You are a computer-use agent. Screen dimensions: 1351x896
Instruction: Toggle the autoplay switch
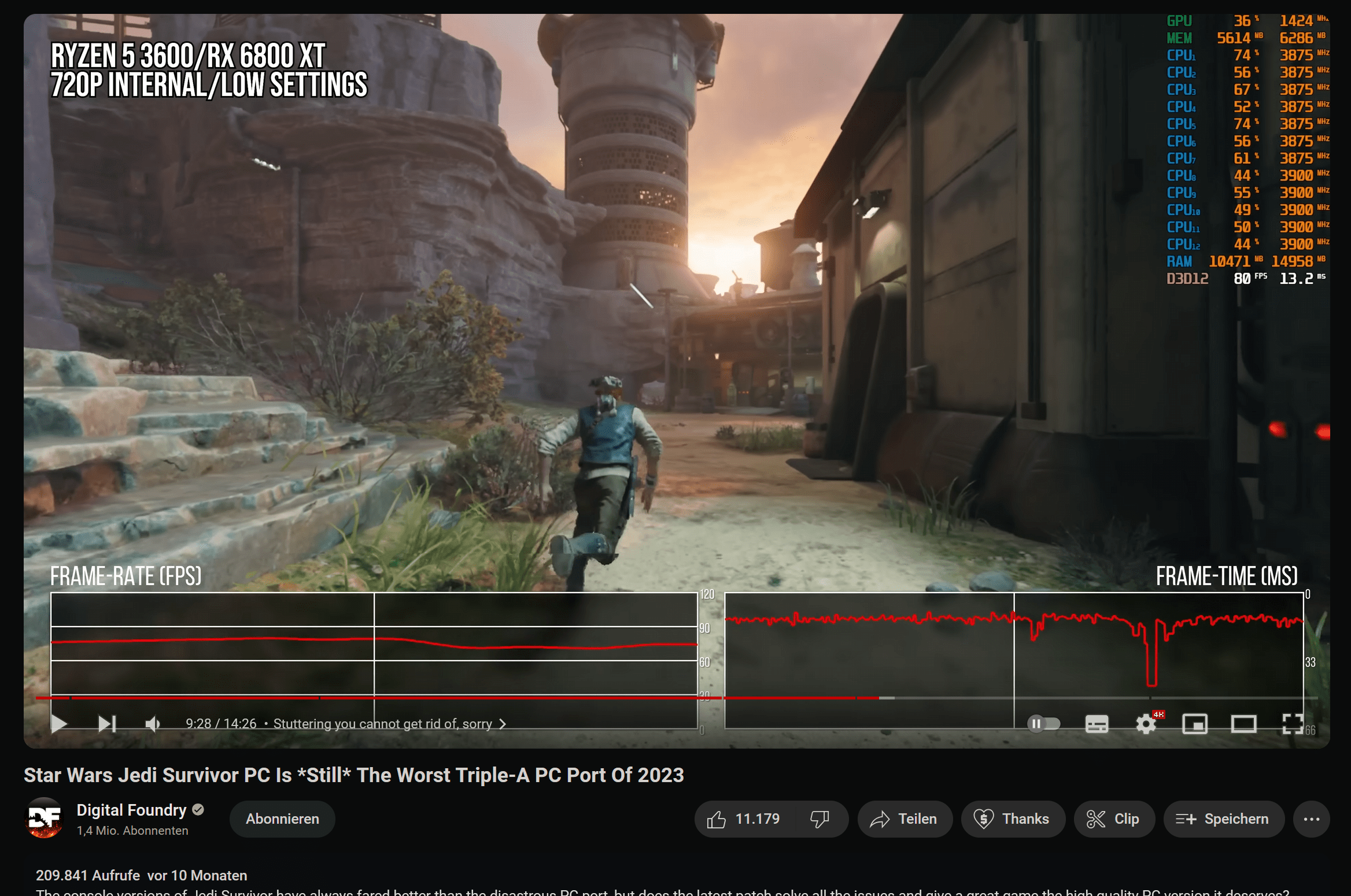(1043, 723)
